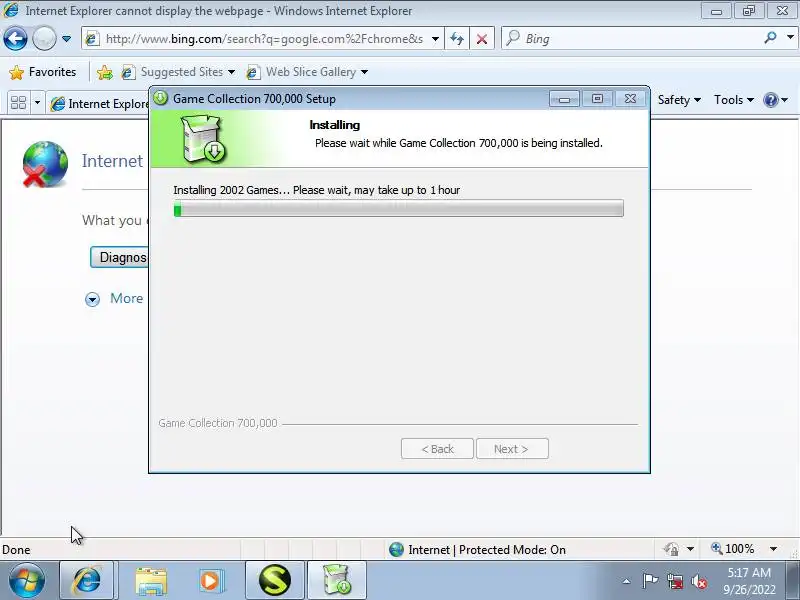Open the zoom level dropdown arrow
The height and width of the screenshot is (600, 800).
click(x=773, y=549)
